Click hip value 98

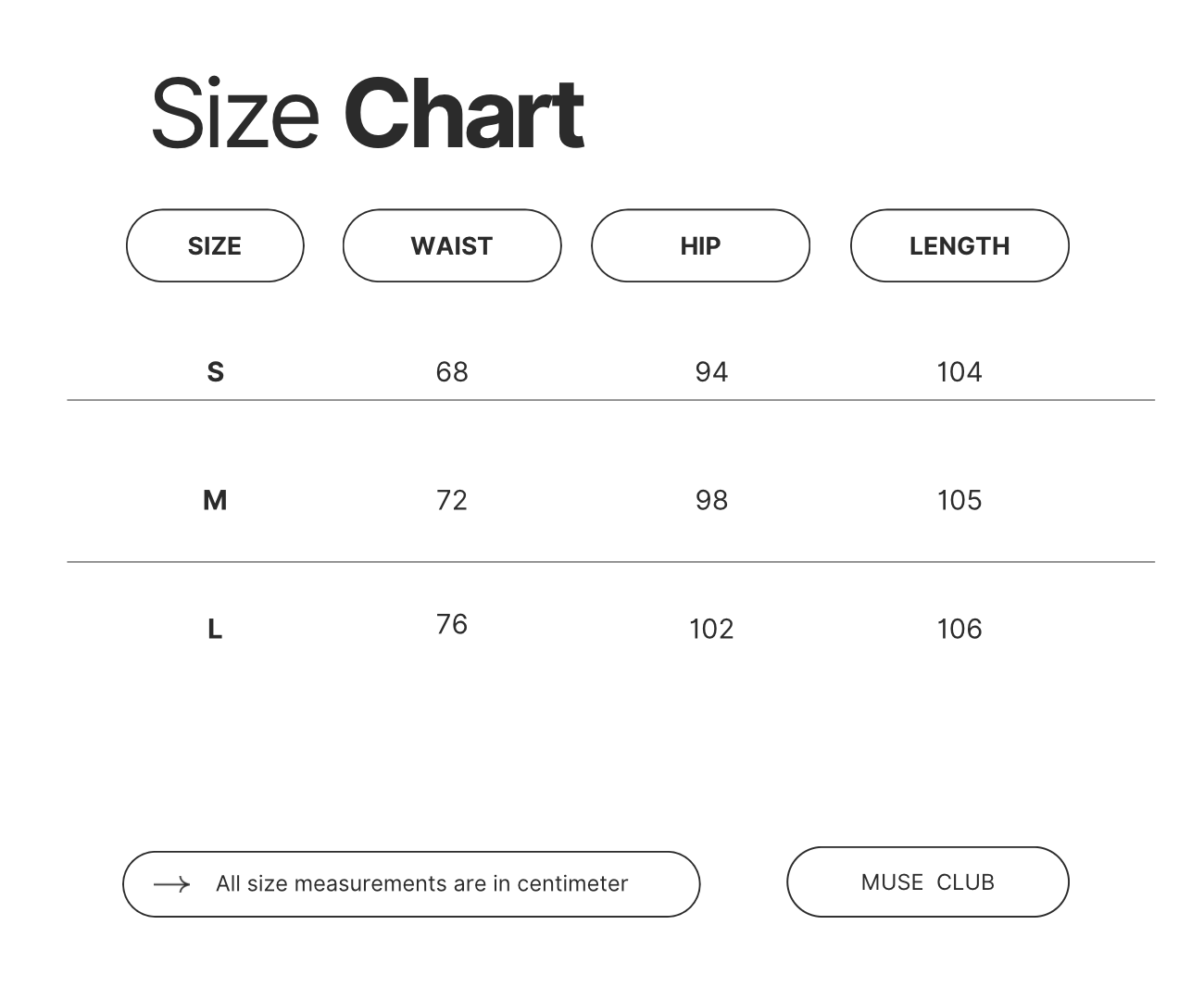pos(711,501)
